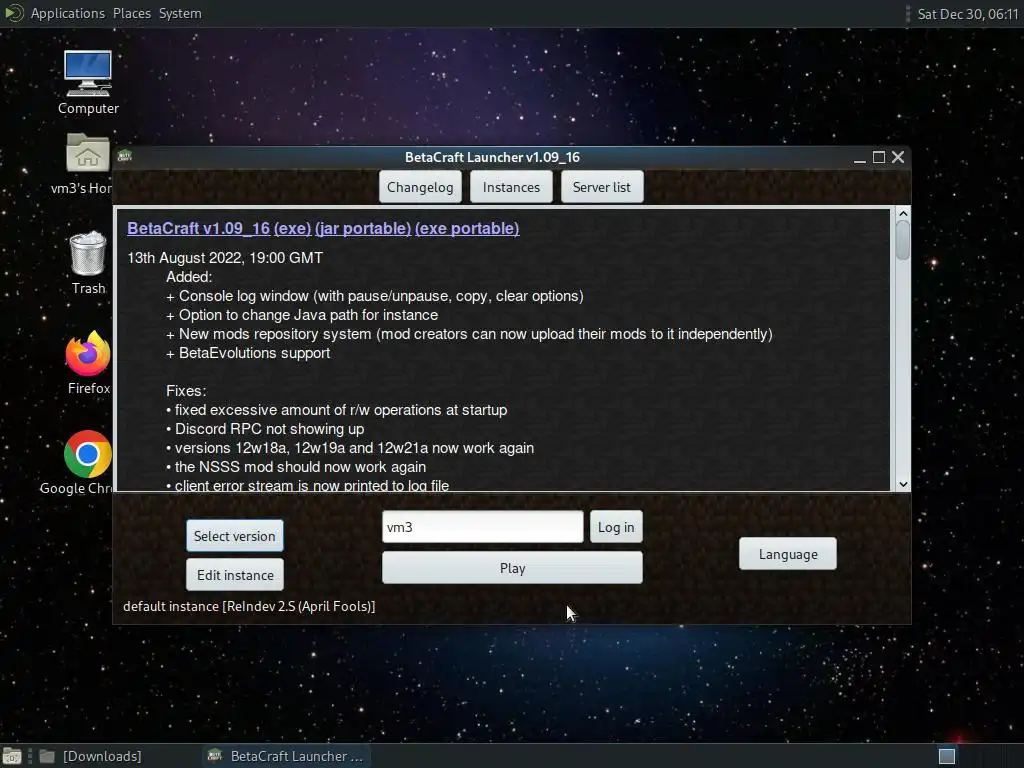Click the 'New mods repository system' line
This screenshot has height=768, width=1024.
pos(469,334)
